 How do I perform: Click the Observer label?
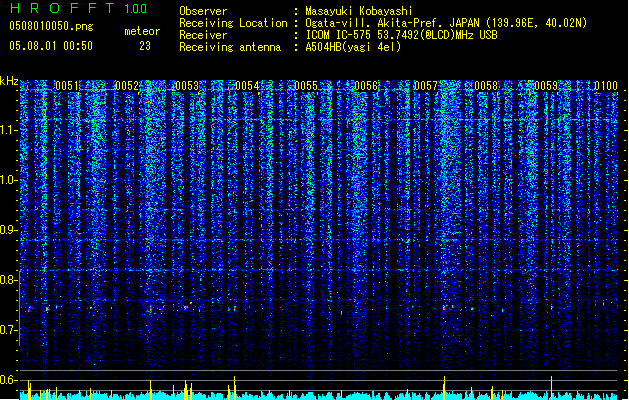pyautogui.click(x=203, y=11)
